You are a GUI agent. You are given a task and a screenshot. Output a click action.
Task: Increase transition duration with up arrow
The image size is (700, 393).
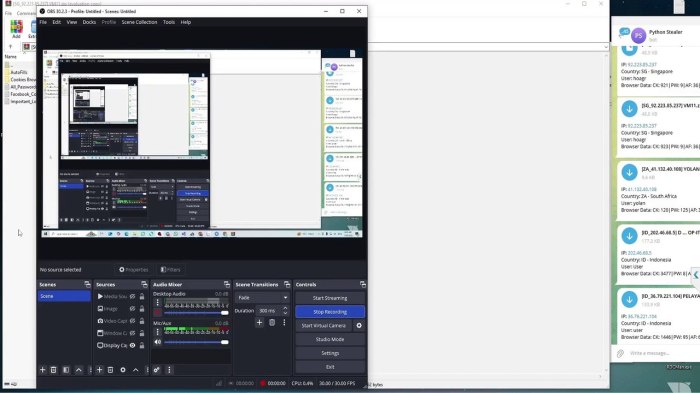[285, 308]
